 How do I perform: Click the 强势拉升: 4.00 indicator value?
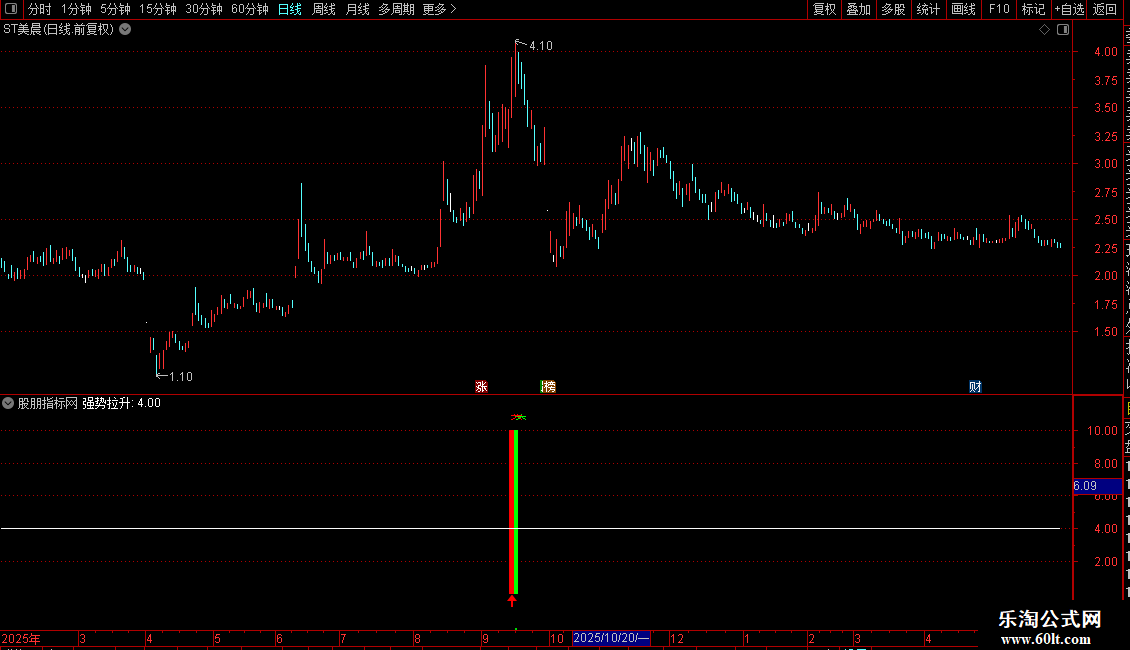point(122,404)
